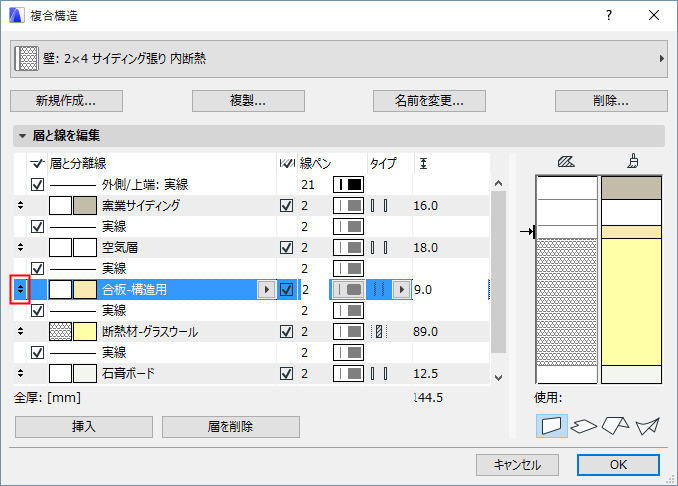Open building material popup for 合板-構造用
678x486 pixels.
266,289
